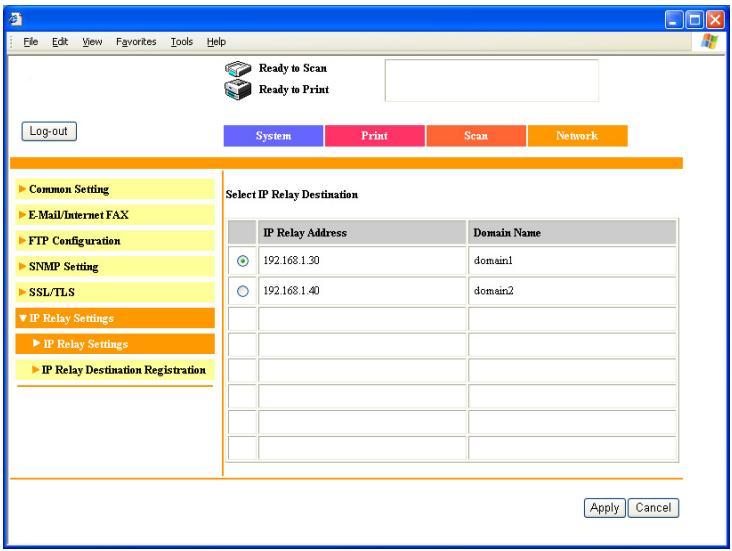Click the Domain Name column header

pyautogui.click(x=572, y=233)
